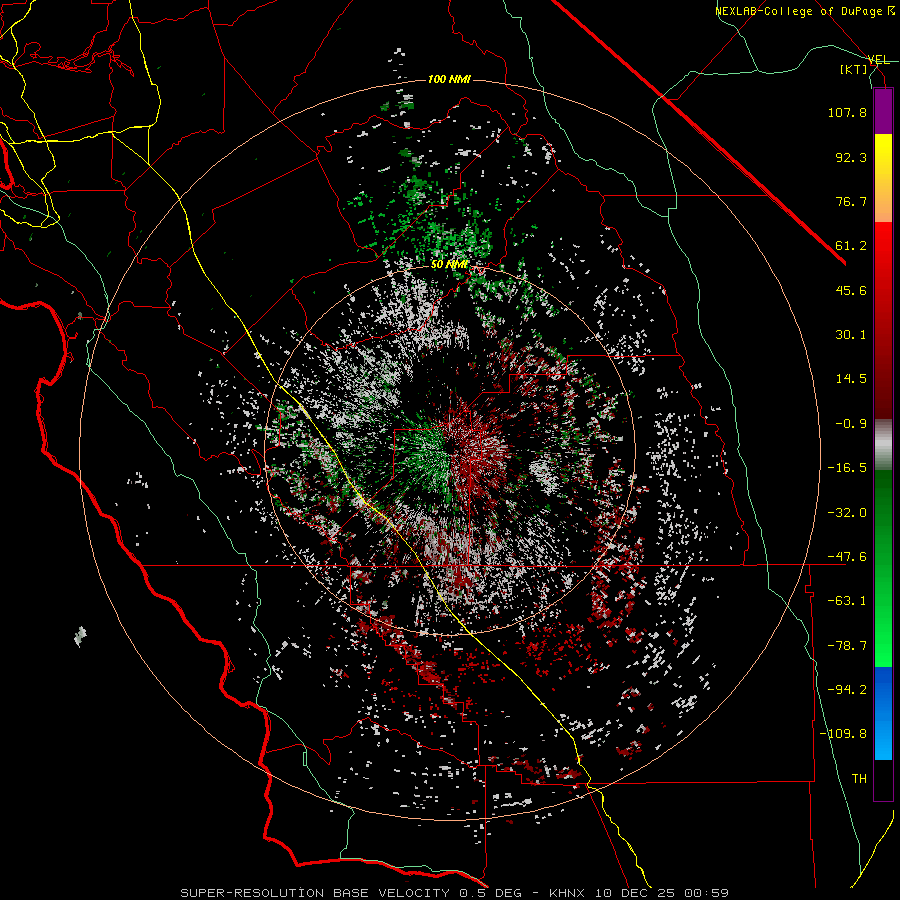Select the 107.8 legend value
Image resolution: width=900 pixels, height=900 pixels.
[x=847, y=112]
